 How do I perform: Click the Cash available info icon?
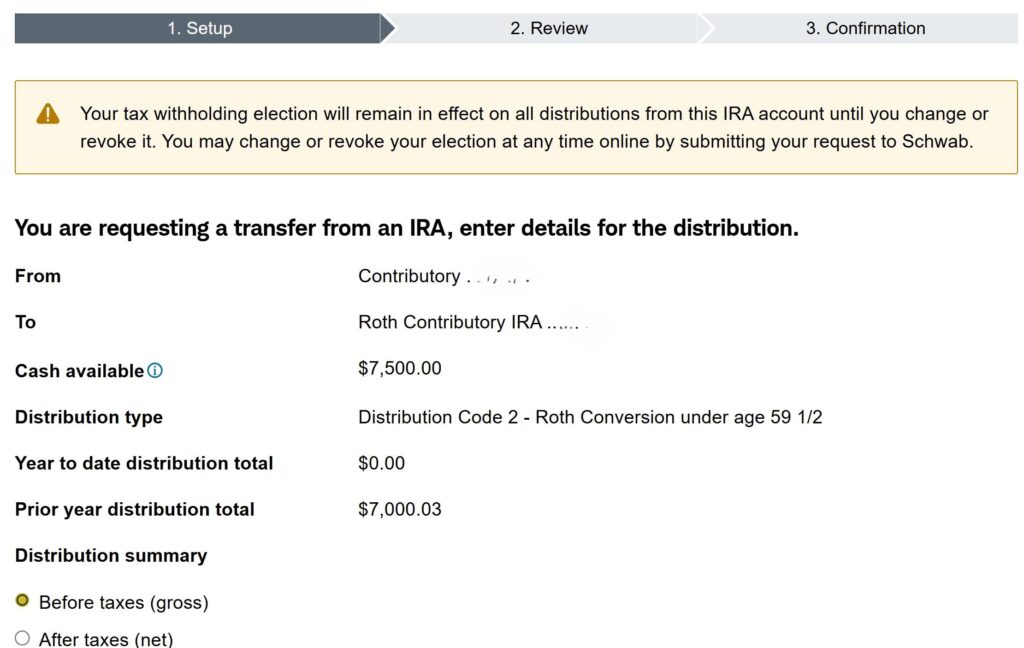tap(155, 371)
